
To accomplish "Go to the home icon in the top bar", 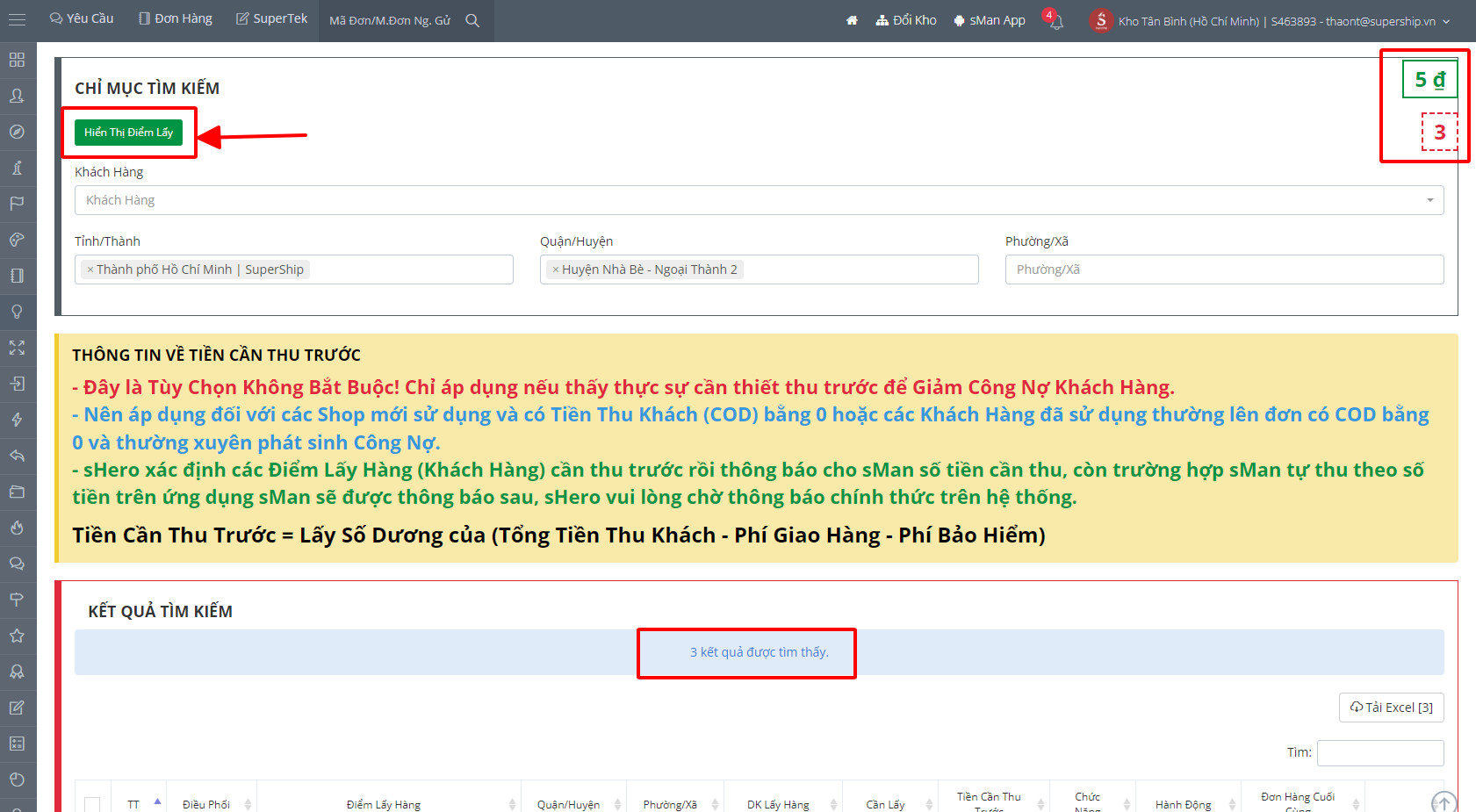I will pyautogui.click(x=852, y=20).
